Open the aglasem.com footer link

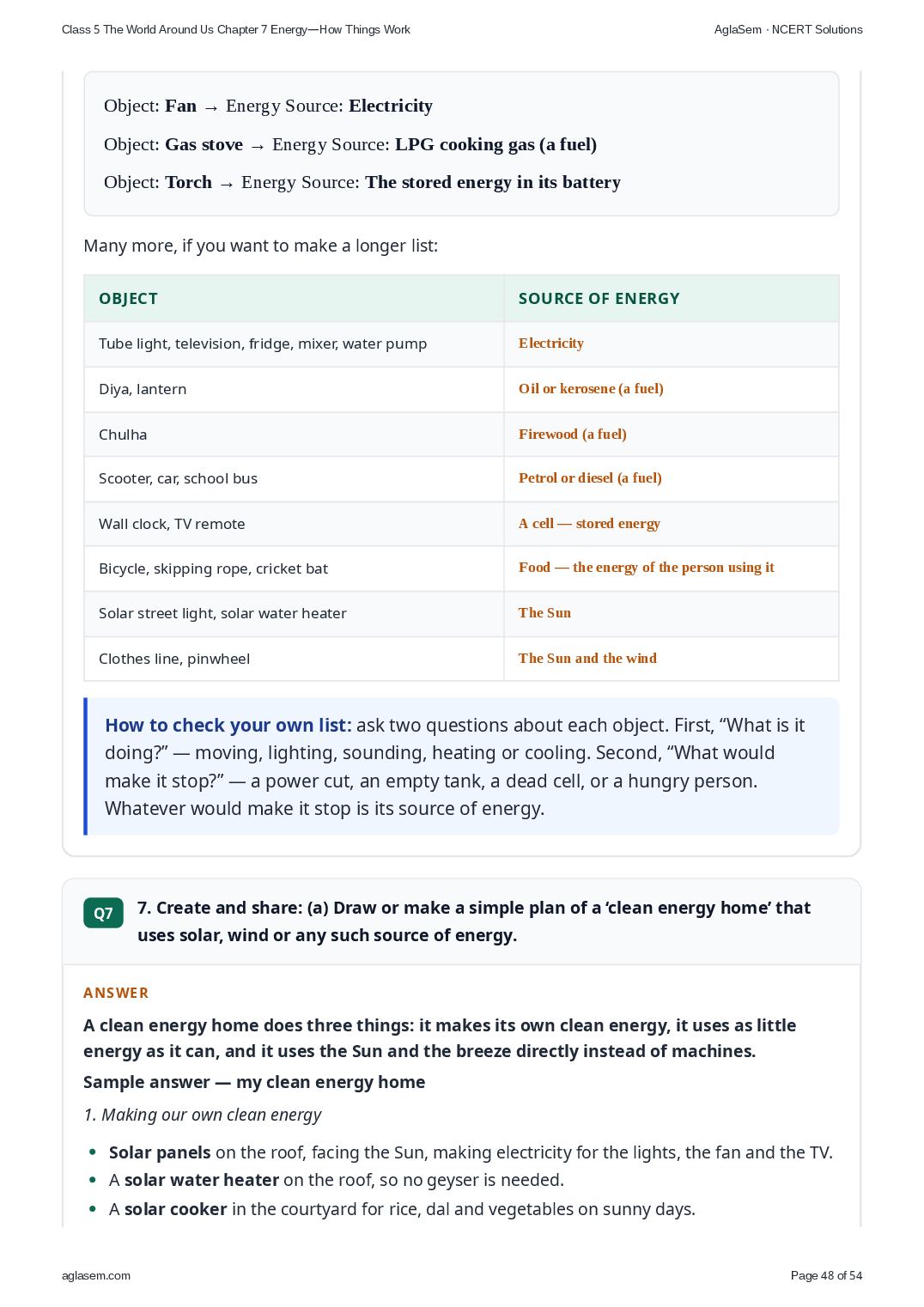pos(96,1275)
